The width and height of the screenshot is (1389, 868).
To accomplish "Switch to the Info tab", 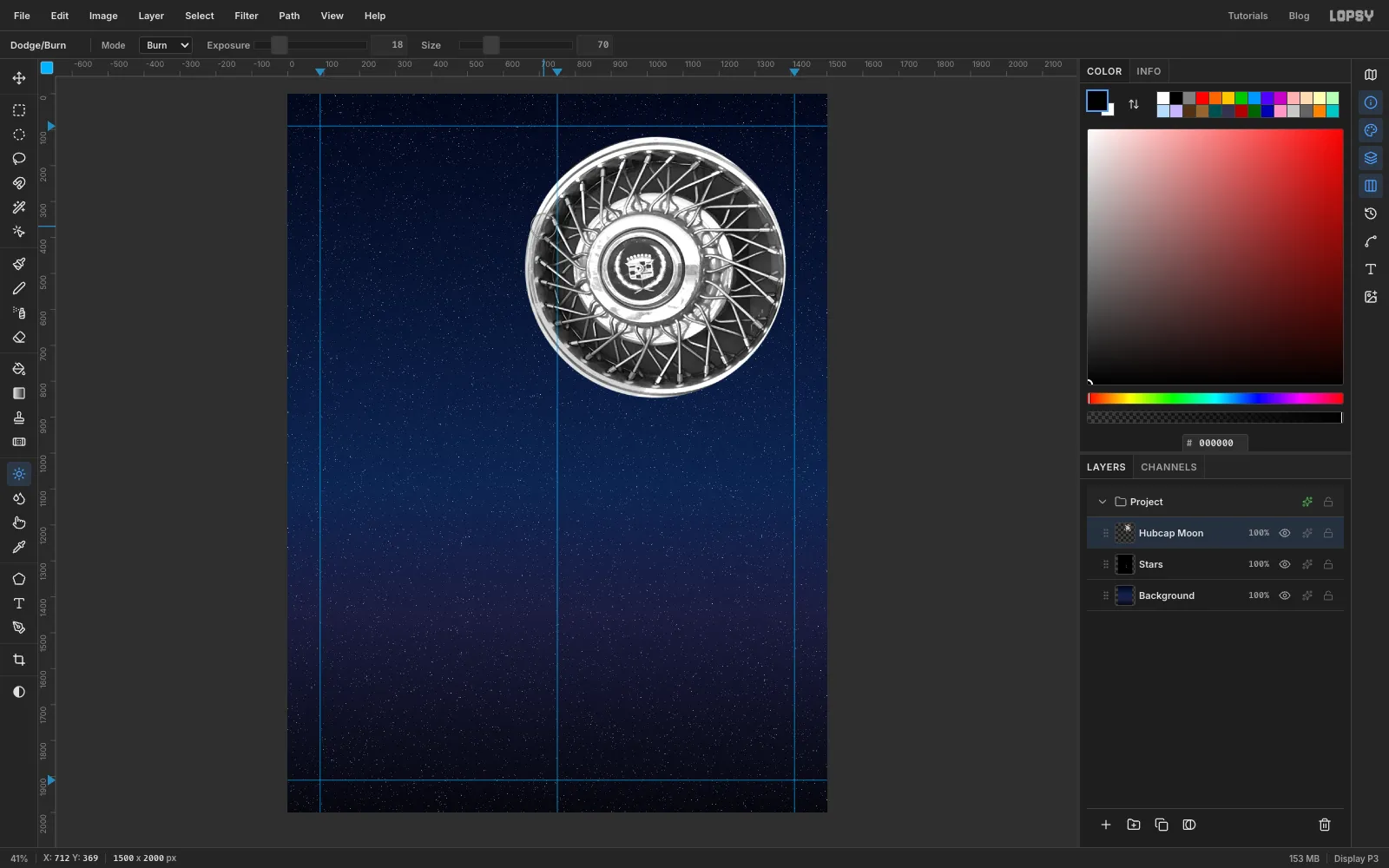I will pyautogui.click(x=1149, y=71).
